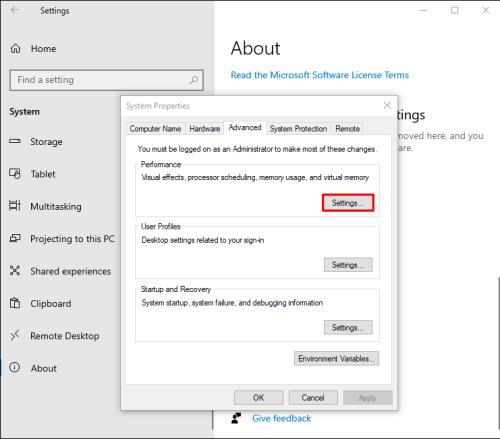Close the Settings window
Screen dimensions: 500x439
coord(486,10)
